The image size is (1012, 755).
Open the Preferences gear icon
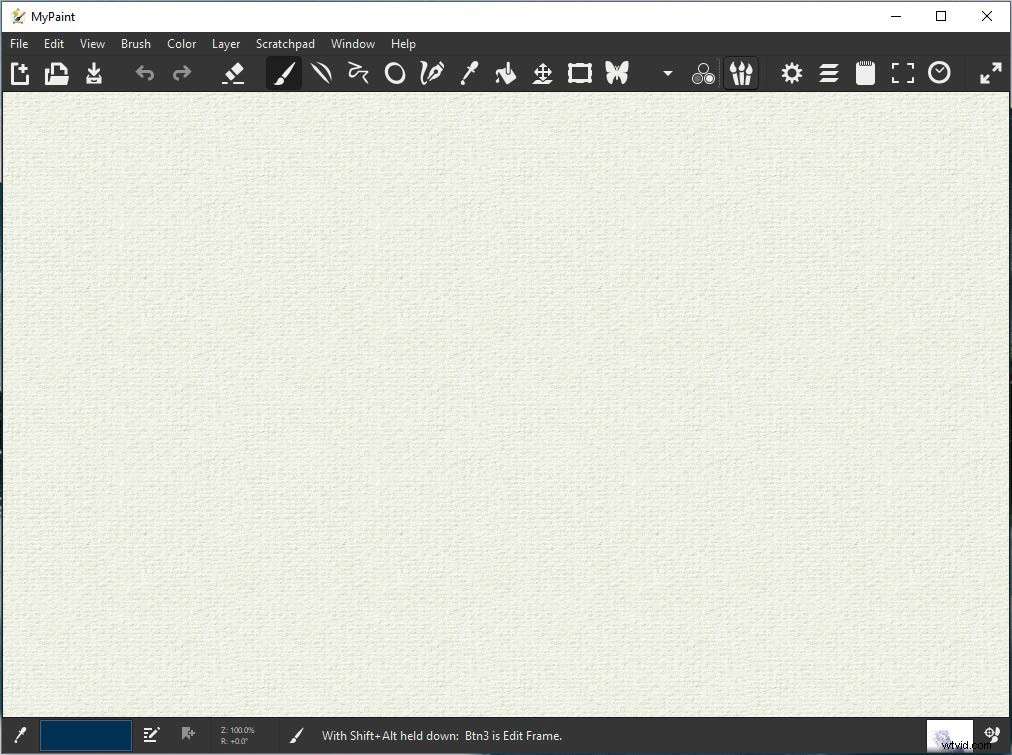(791, 73)
